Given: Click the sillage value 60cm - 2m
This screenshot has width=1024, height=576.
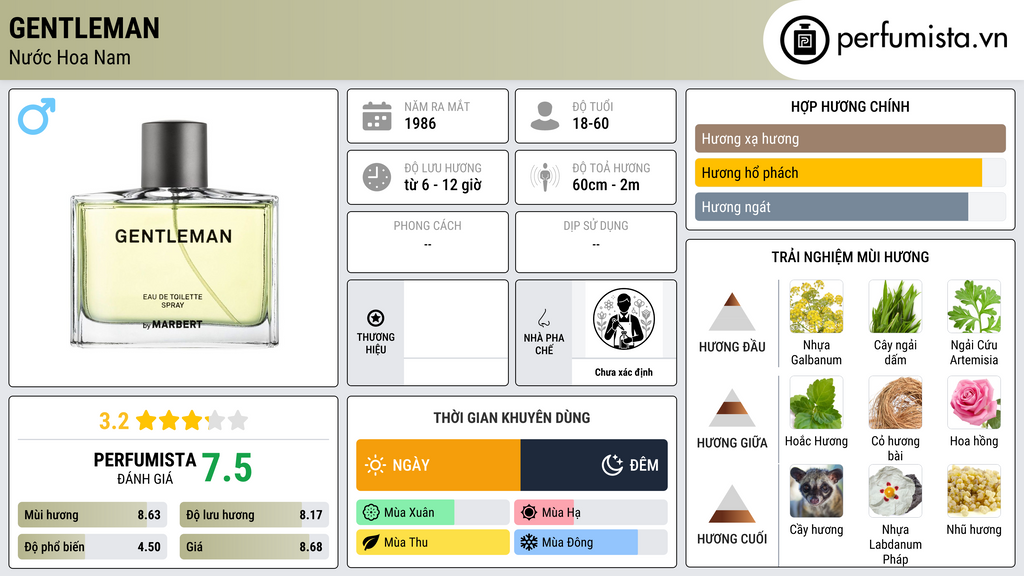Looking at the screenshot, I should click(606, 185).
